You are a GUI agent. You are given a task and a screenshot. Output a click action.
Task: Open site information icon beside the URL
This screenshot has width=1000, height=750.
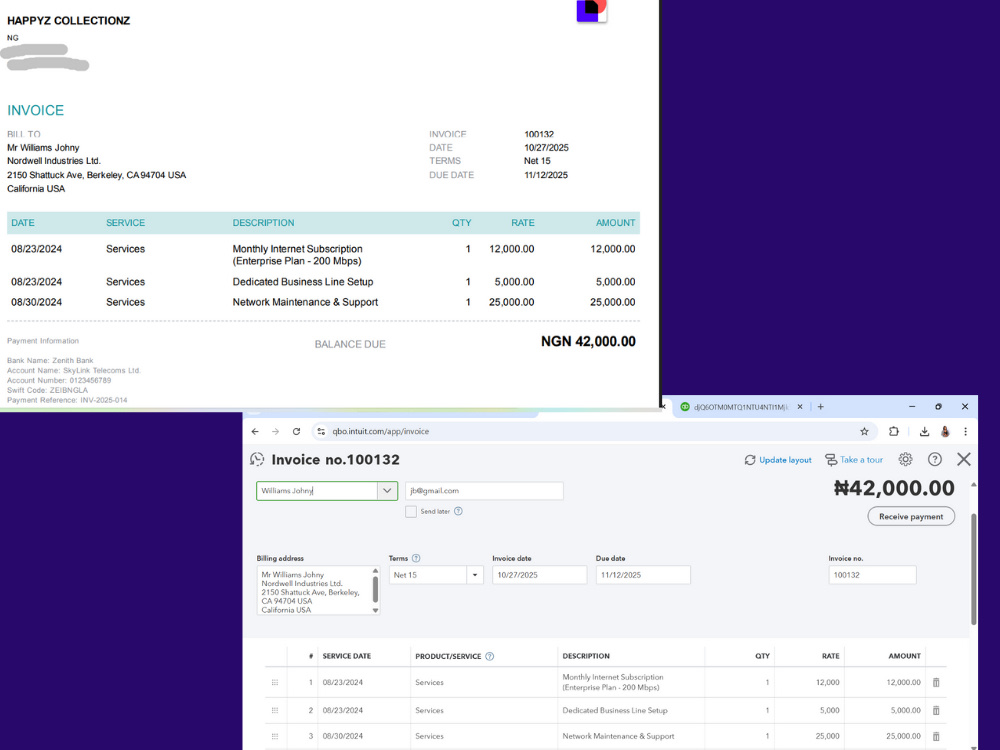(x=321, y=432)
